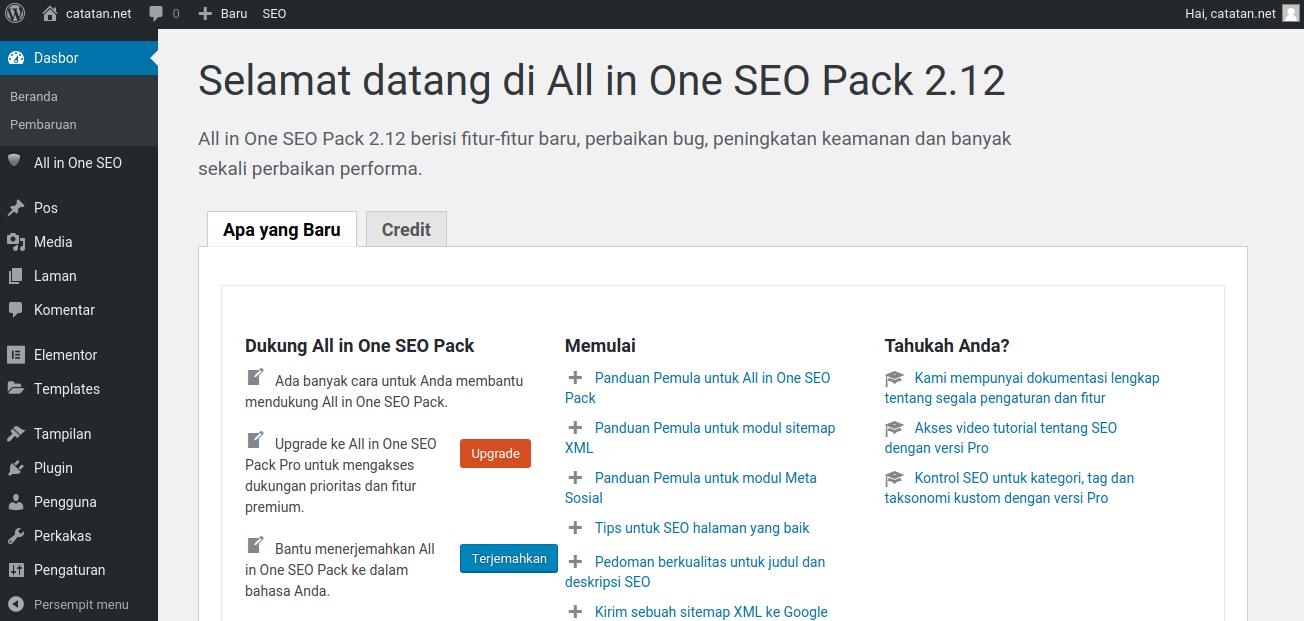Open the SEO menu in admin bar
This screenshot has height=621, width=1304.
(273, 13)
